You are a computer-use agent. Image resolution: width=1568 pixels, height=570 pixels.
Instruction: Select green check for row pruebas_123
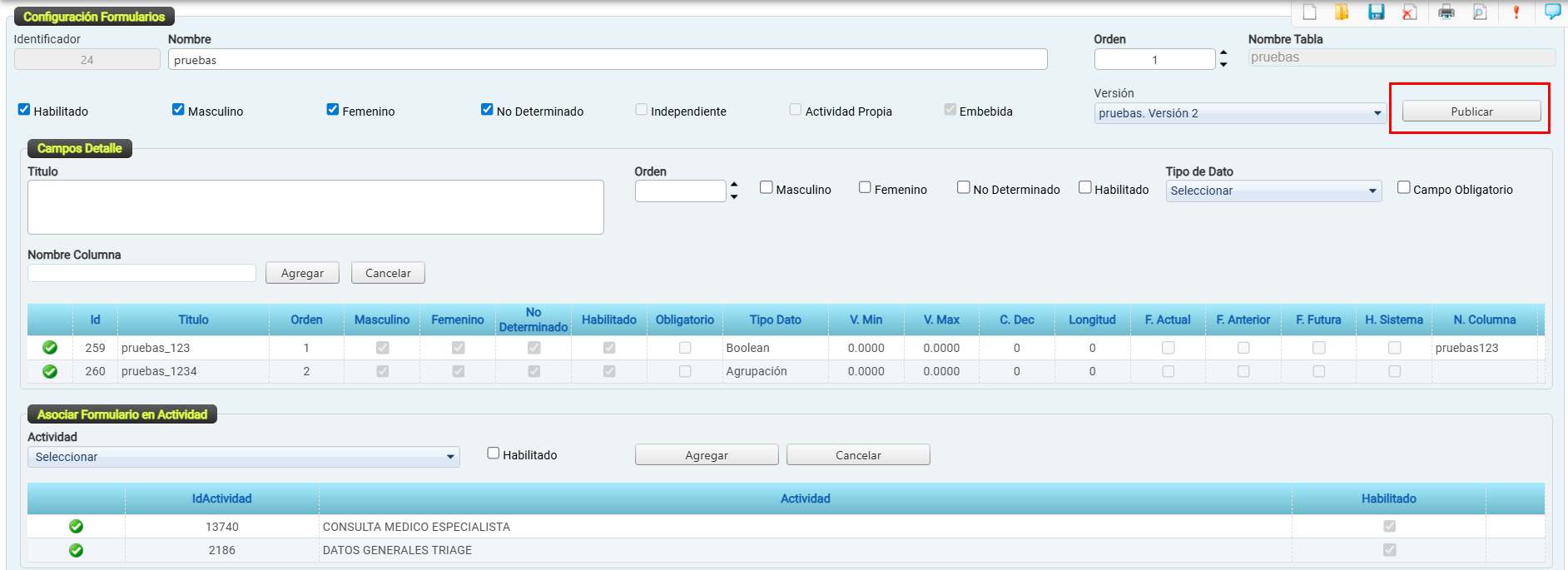click(50, 348)
